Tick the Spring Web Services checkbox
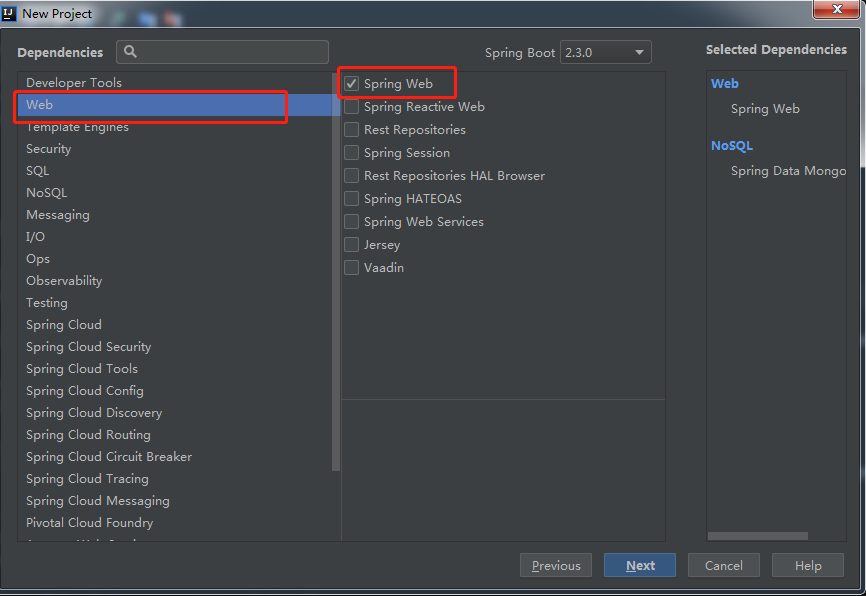The width and height of the screenshot is (866, 596). [352, 221]
